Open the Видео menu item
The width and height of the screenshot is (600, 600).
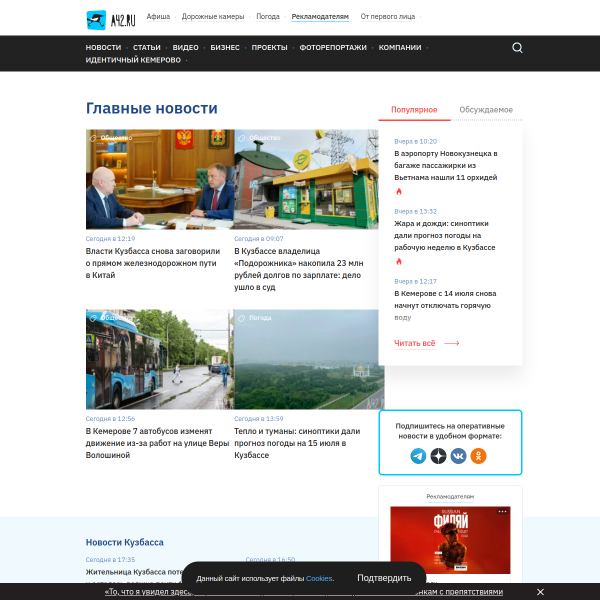pos(186,47)
